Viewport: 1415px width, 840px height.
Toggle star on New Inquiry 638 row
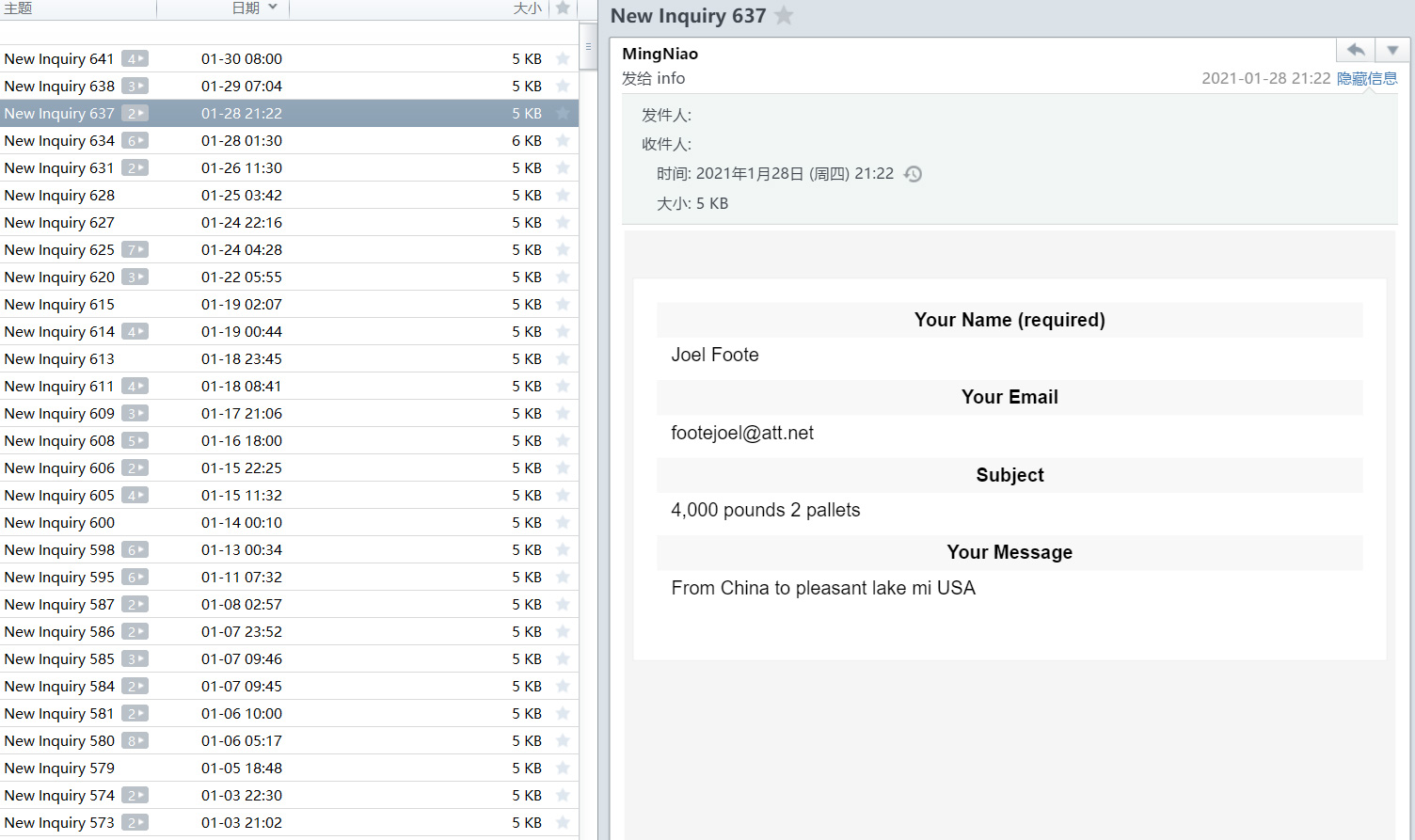563,87
